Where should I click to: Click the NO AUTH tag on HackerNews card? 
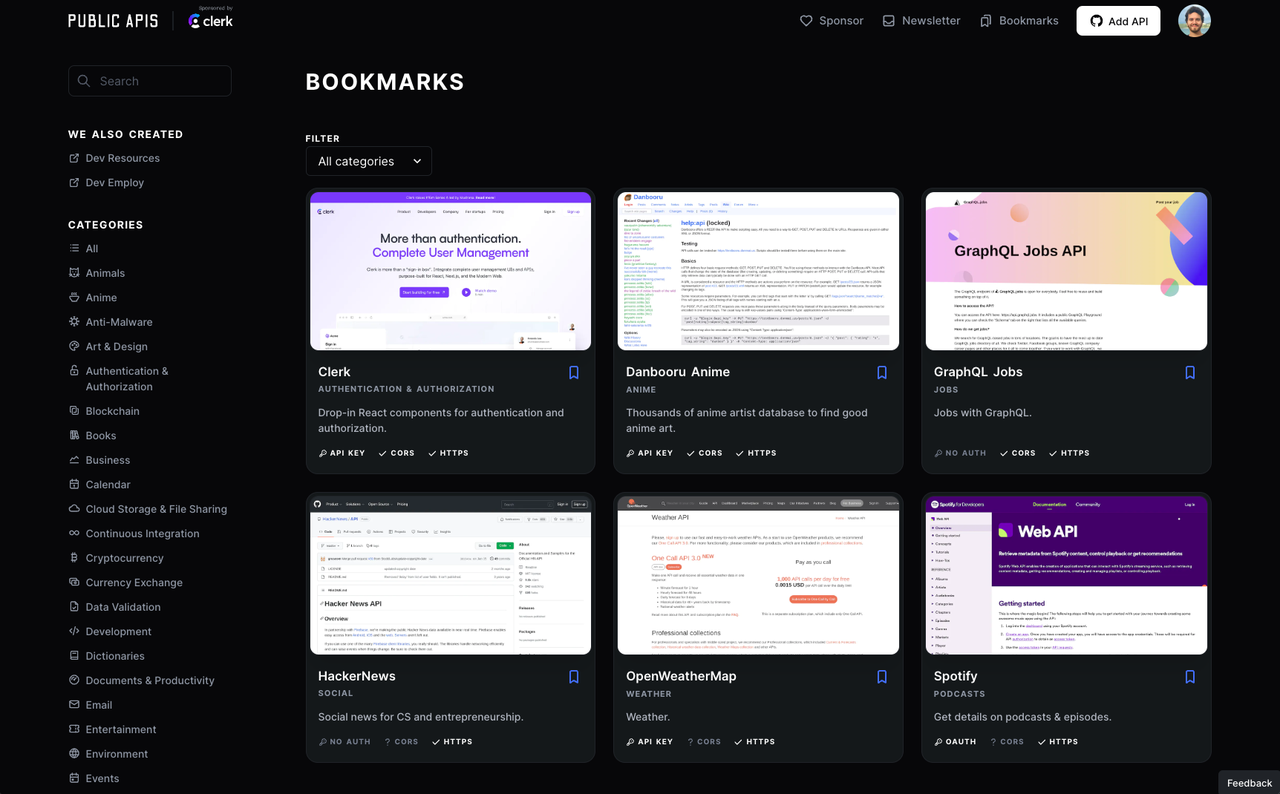[x=344, y=742]
